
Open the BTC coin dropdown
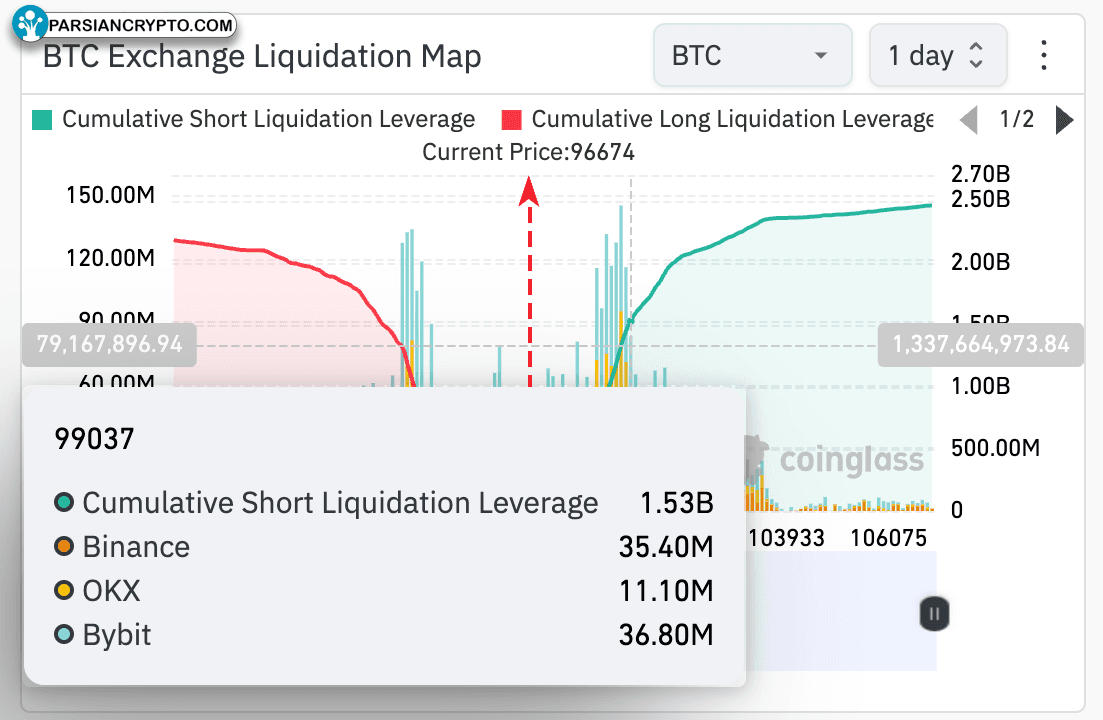pyautogui.click(x=753, y=56)
